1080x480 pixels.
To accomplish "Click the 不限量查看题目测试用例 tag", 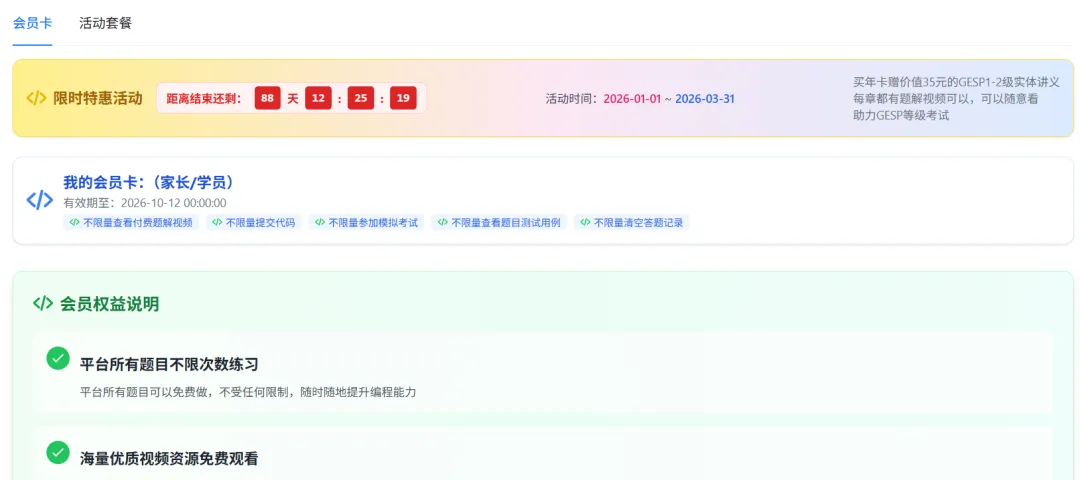I will [499, 222].
